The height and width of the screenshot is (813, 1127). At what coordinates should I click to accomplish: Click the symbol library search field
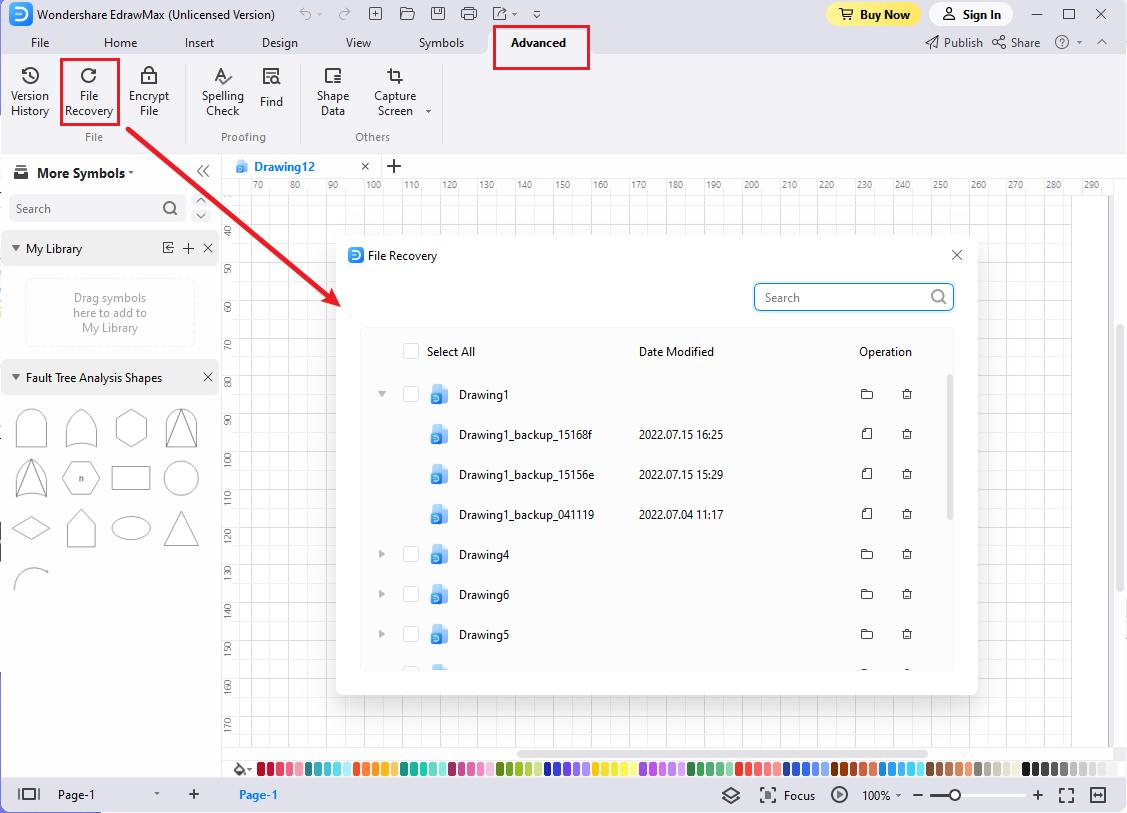click(x=97, y=208)
